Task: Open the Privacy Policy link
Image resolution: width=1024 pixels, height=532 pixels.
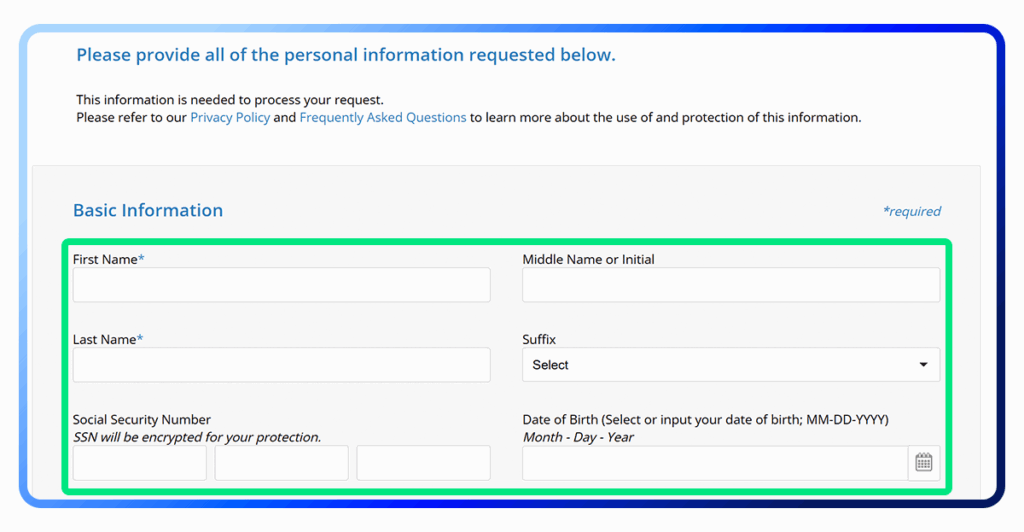Action: pyautogui.click(x=230, y=117)
